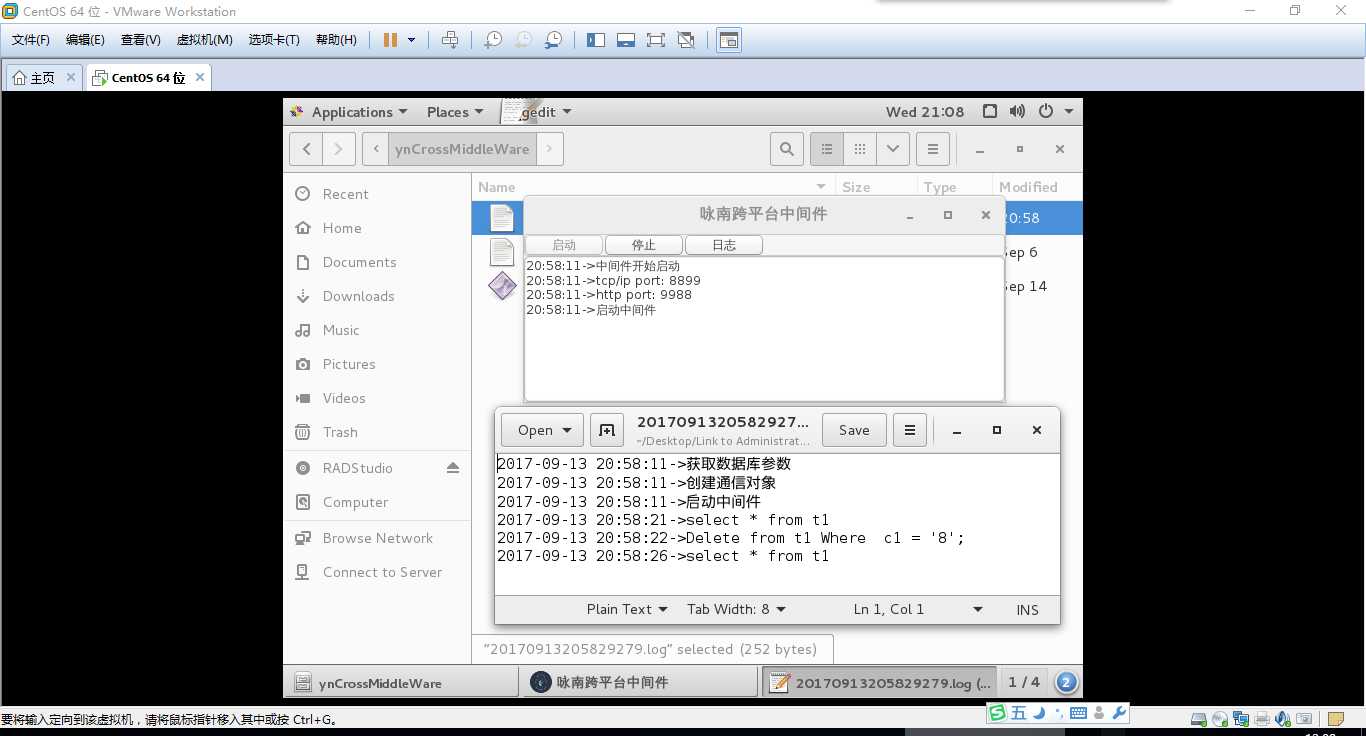Switch file manager to grid view
1366x736 pixels.
(859, 149)
